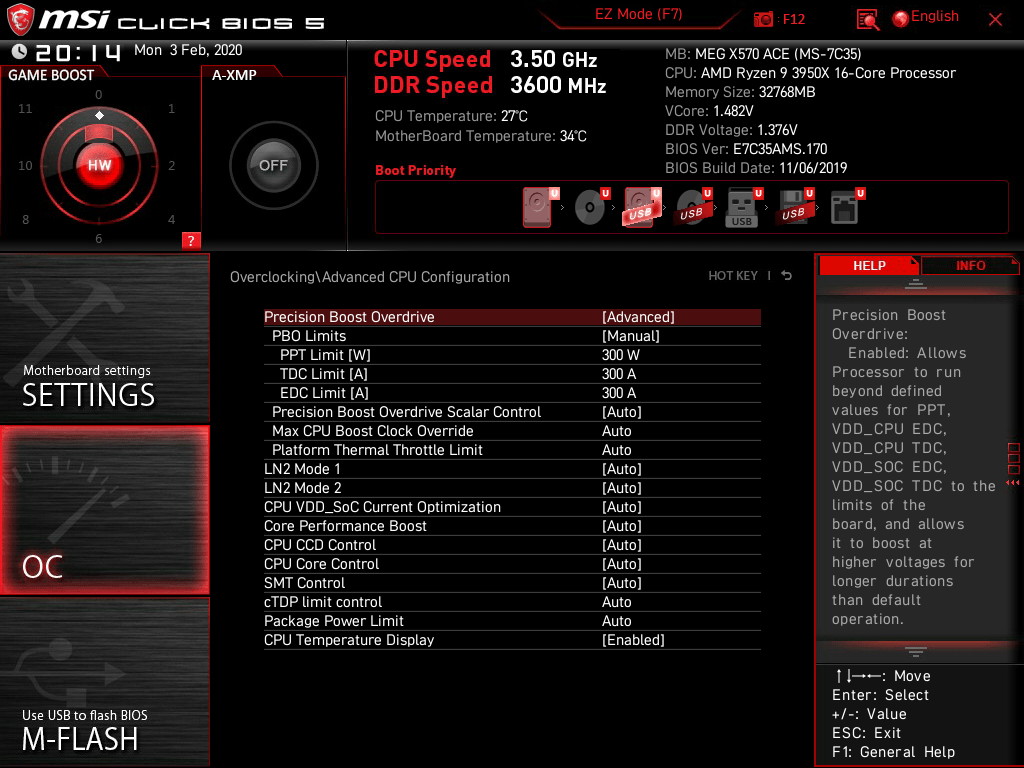Open the LN2 Mode 1 dropdown
This screenshot has width=1024, height=768.
pos(512,469)
